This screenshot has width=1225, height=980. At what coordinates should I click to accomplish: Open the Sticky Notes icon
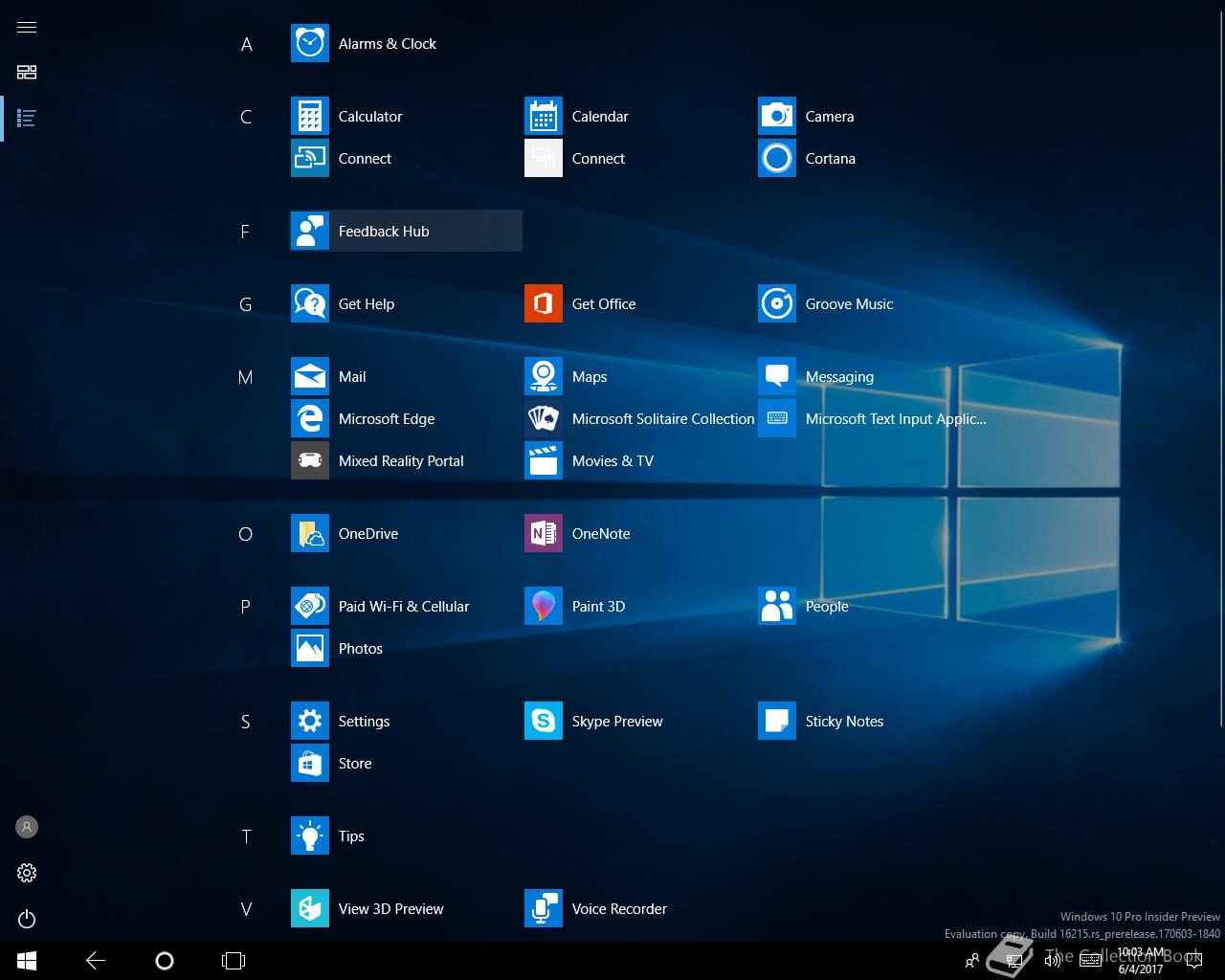coord(777,722)
